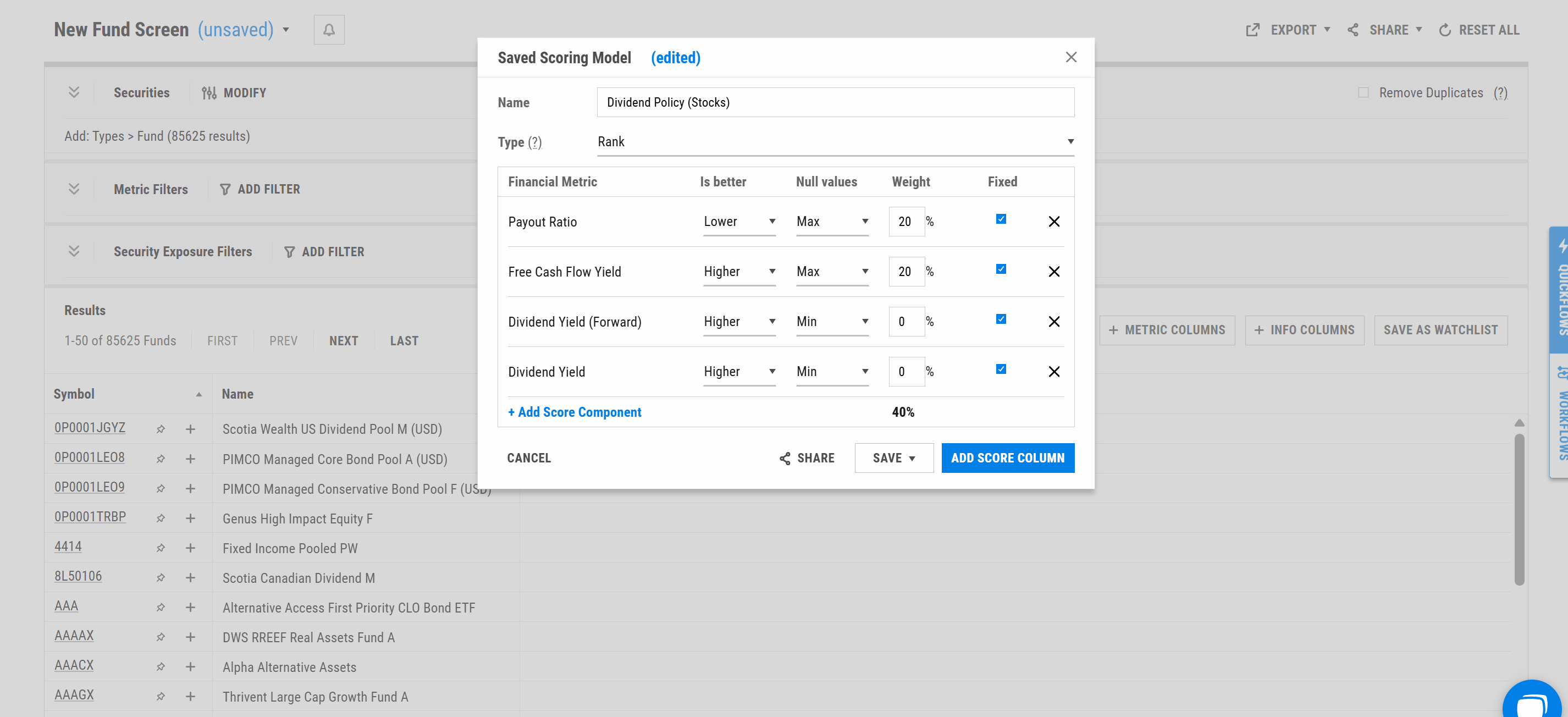
Task: Collapse the Metric Filters section
Action: [x=74, y=189]
